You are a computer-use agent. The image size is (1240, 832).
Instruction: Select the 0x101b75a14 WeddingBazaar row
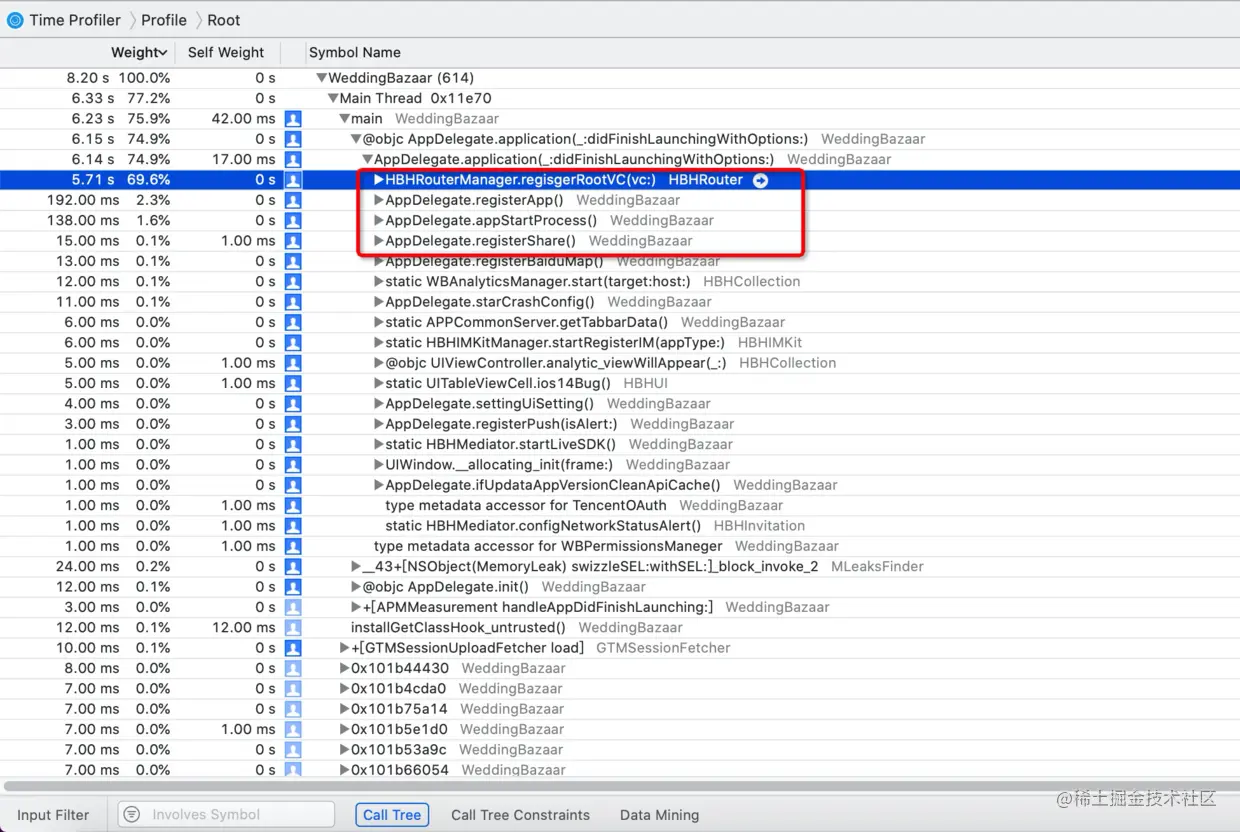point(620,709)
